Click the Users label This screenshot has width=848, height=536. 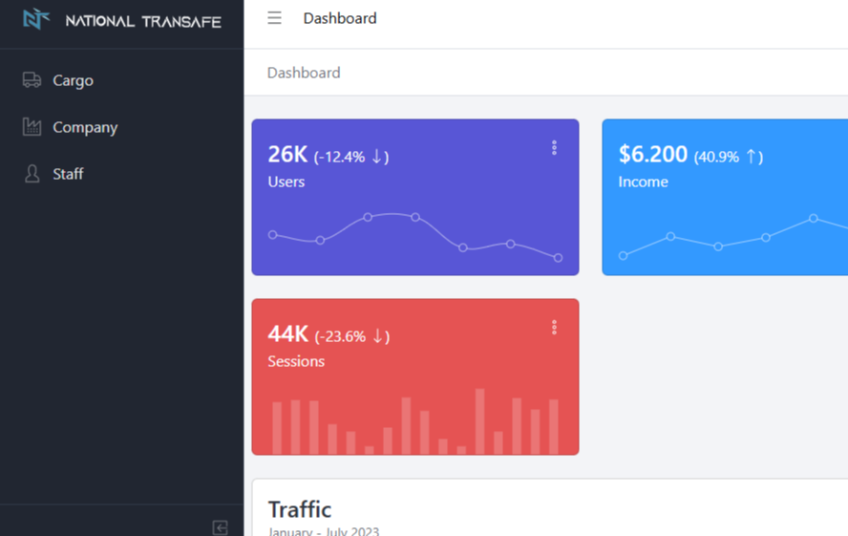click(286, 182)
